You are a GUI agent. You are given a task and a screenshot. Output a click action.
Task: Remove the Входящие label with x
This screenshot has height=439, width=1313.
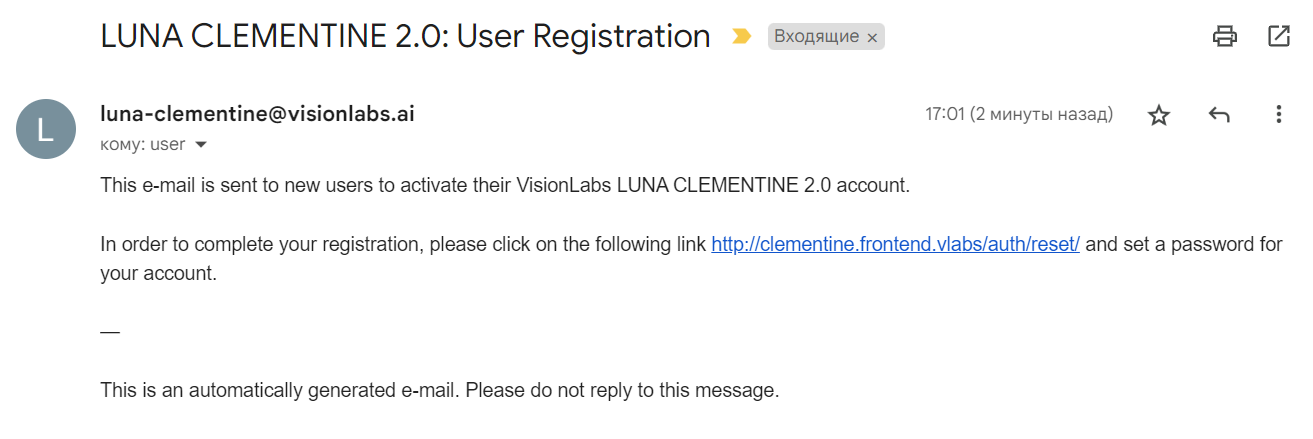(872, 38)
